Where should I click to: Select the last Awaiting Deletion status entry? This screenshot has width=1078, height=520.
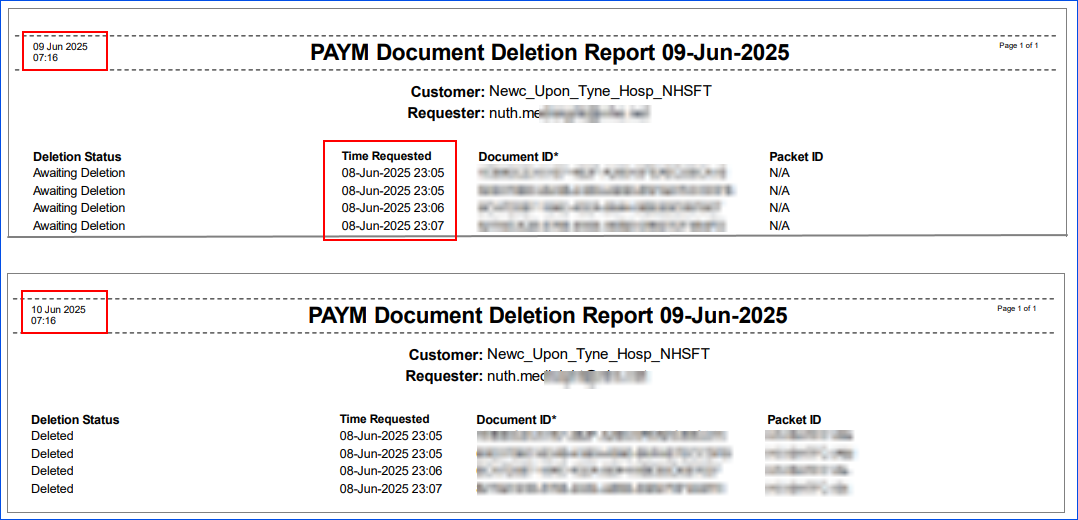click(79, 226)
